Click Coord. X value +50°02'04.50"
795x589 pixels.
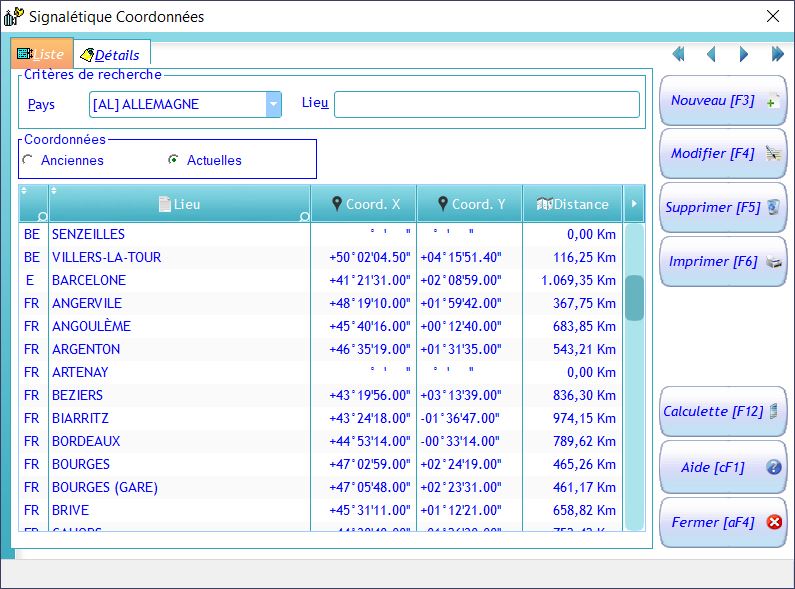point(370,257)
